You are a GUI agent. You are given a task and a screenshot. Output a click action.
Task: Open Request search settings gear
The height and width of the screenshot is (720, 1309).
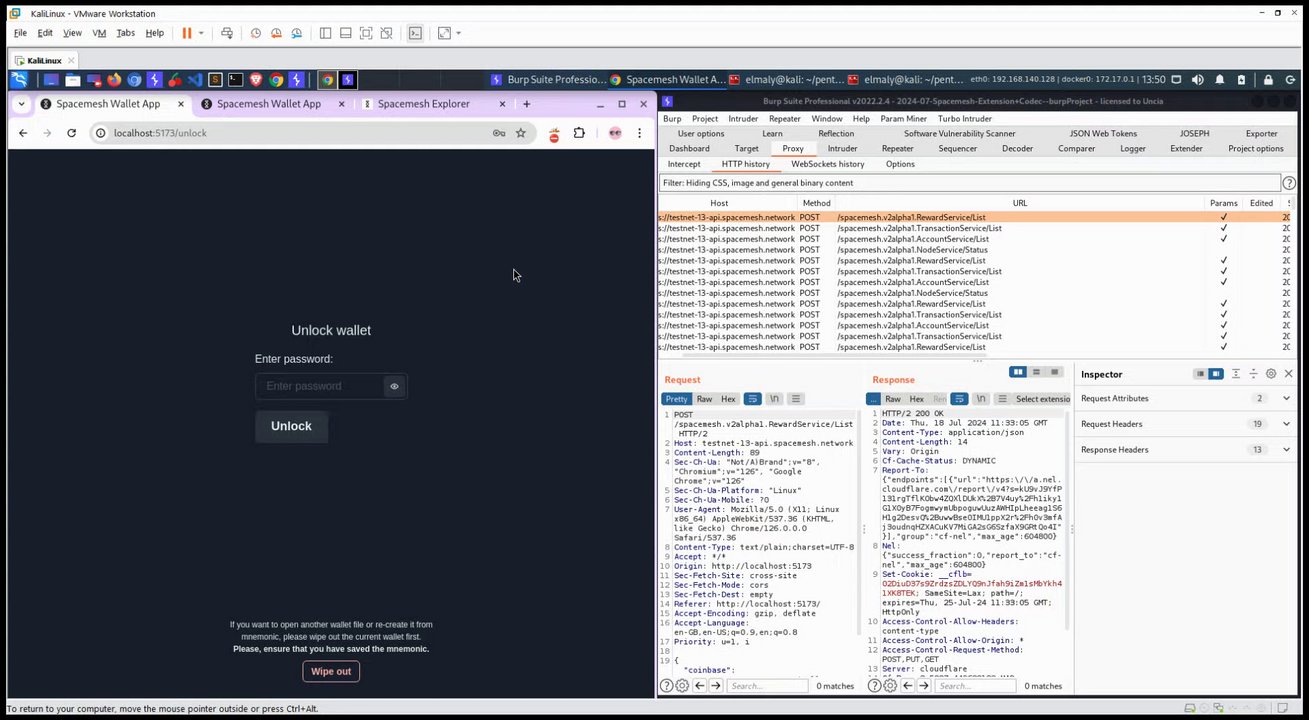pyautogui.click(x=682, y=686)
